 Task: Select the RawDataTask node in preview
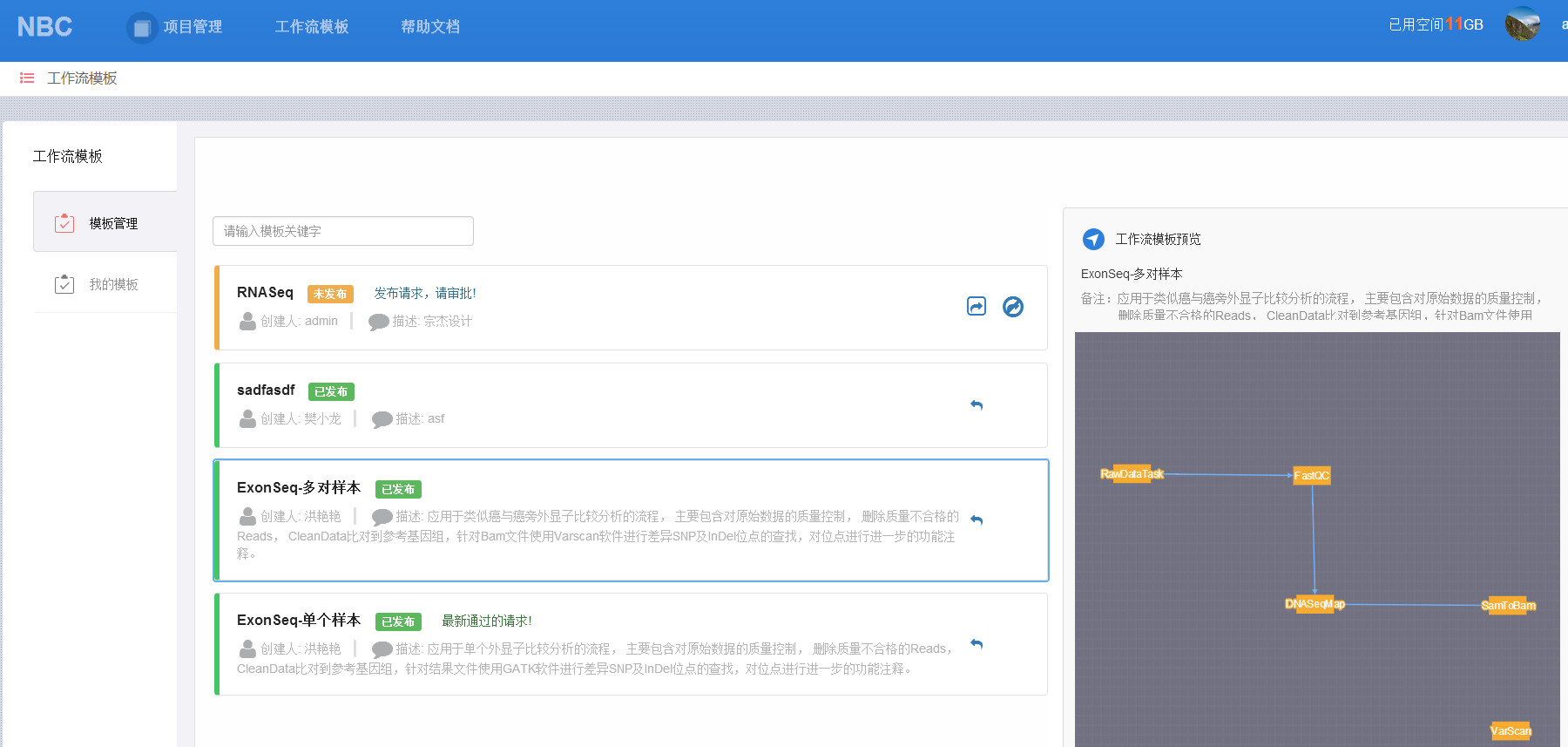pyautogui.click(x=1131, y=474)
